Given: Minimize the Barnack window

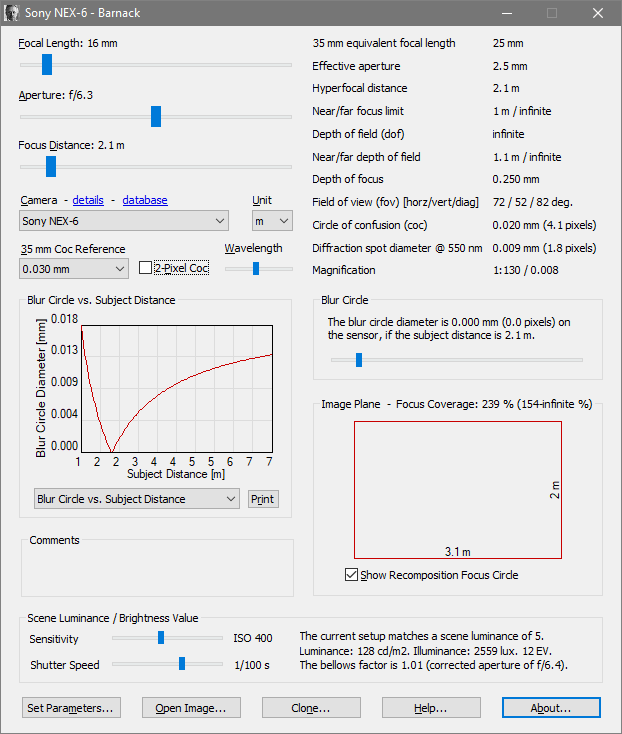Looking at the screenshot, I should pyautogui.click(x=506, y=13).
